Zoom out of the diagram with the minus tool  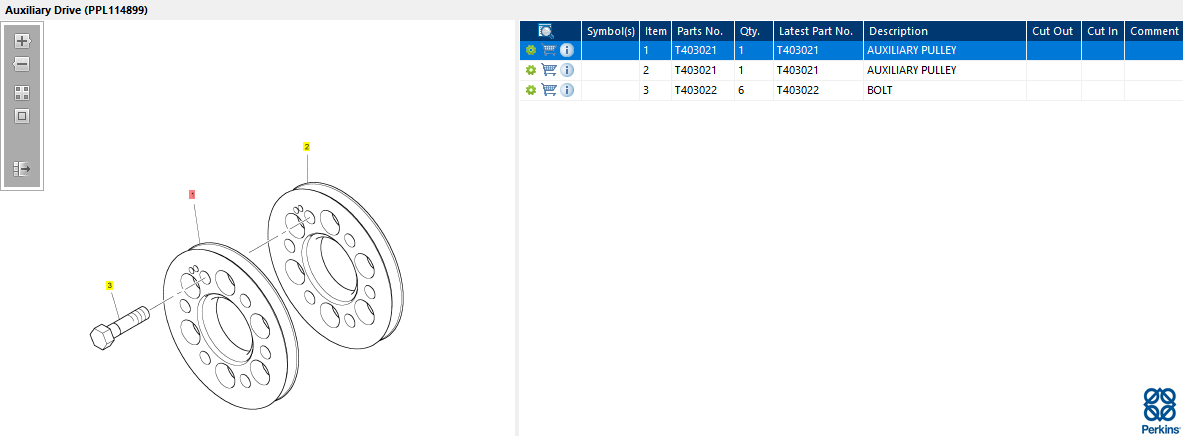(x=22, y=64)
